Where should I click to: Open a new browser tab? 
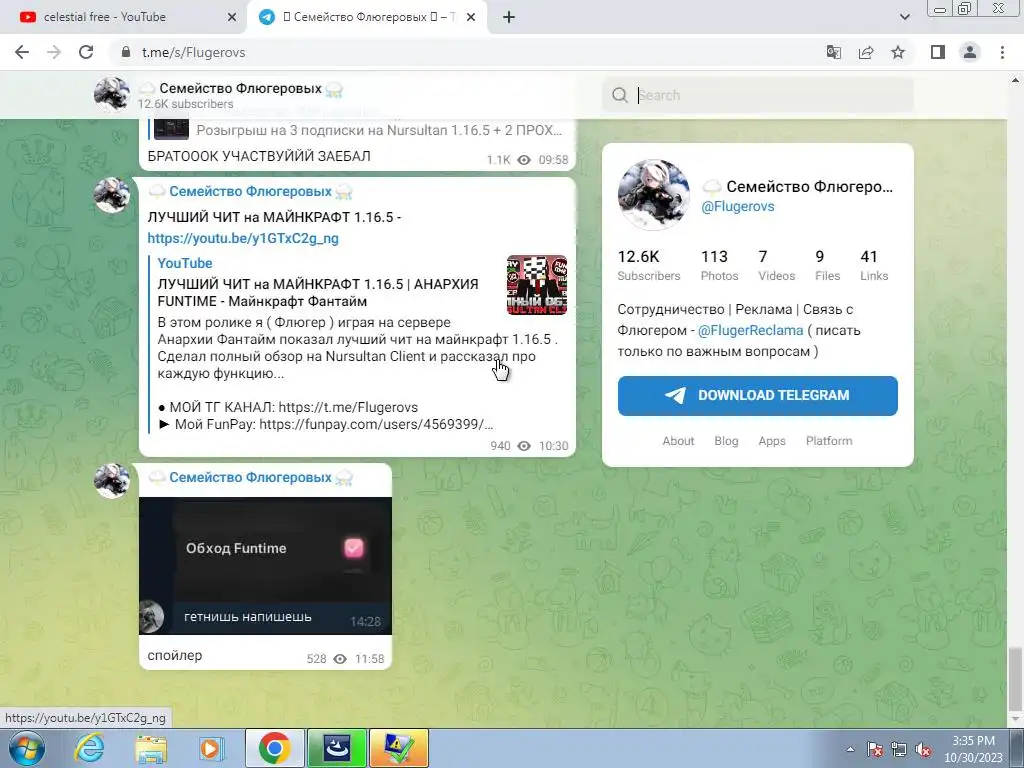[509, 17]
